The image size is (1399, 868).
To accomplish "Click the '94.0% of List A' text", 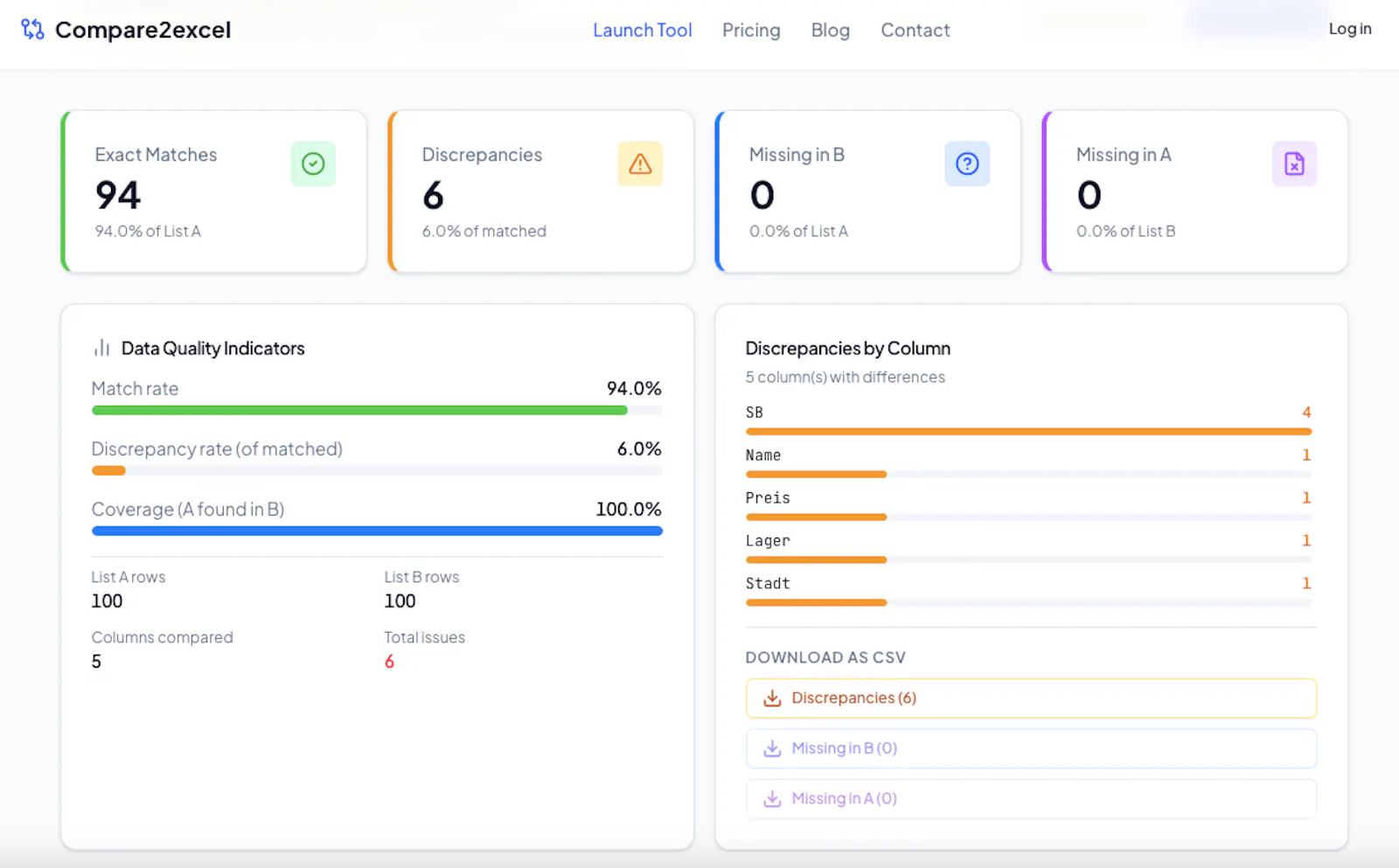I will 148,232.
